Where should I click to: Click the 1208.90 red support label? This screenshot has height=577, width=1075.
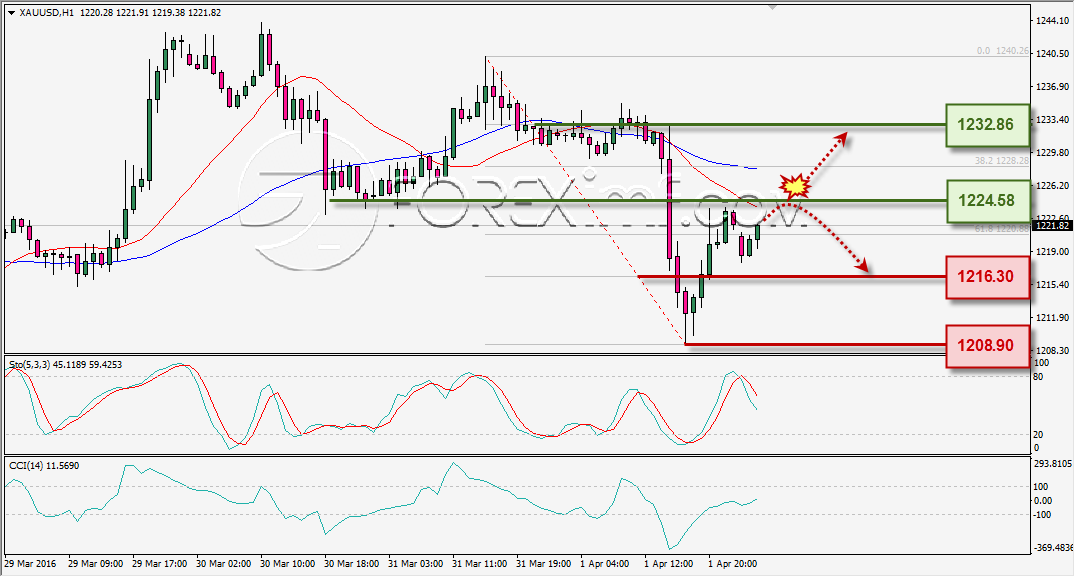point(987,345)
